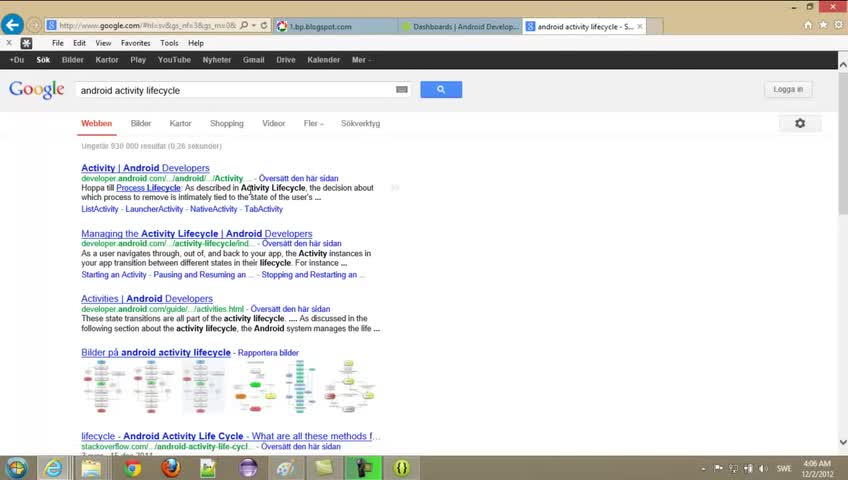The height and width of the screenshot is (480, 848).
Task: Open YouTube in the Google bar
Action: [x=174, y=60]
